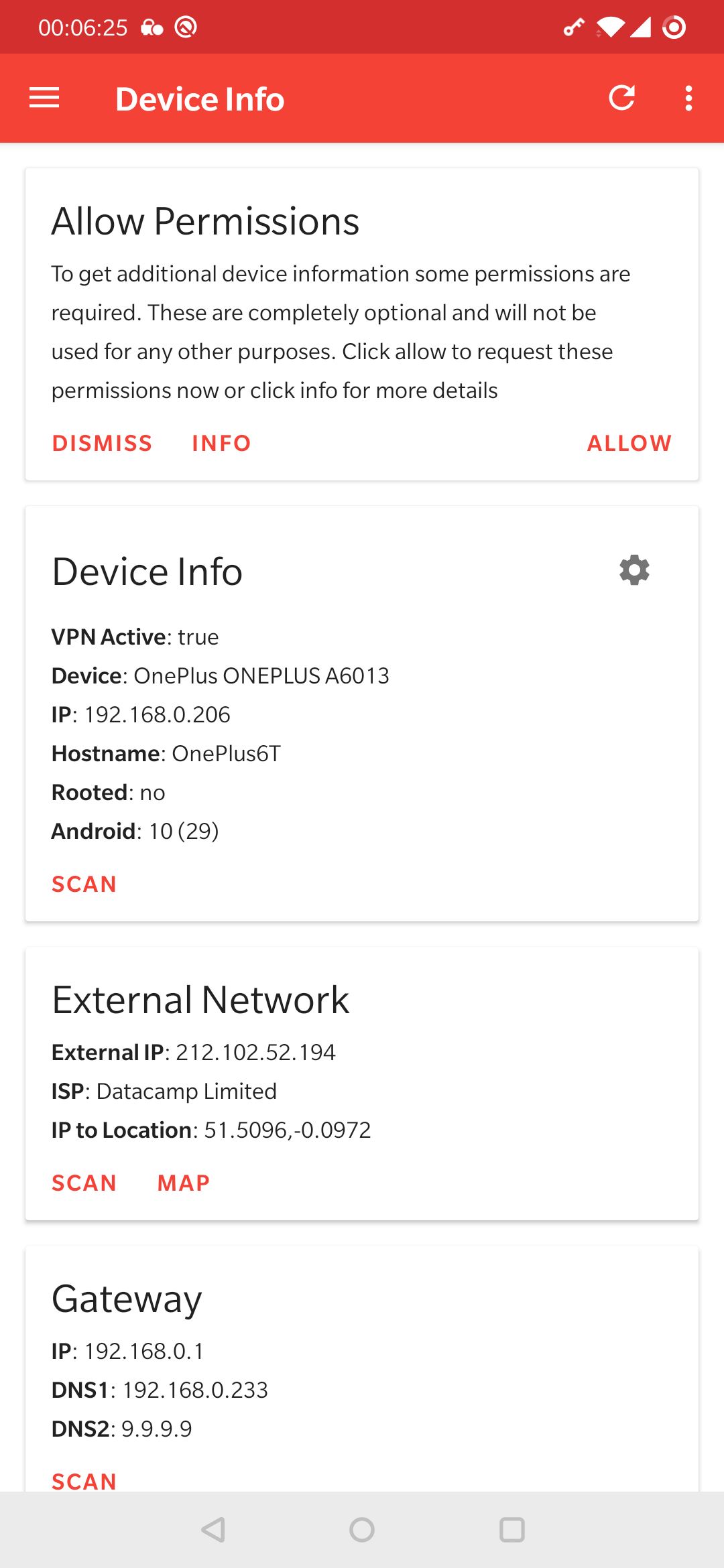
Task: Open the hamburger navigation menu
Action: pos(44,99)
